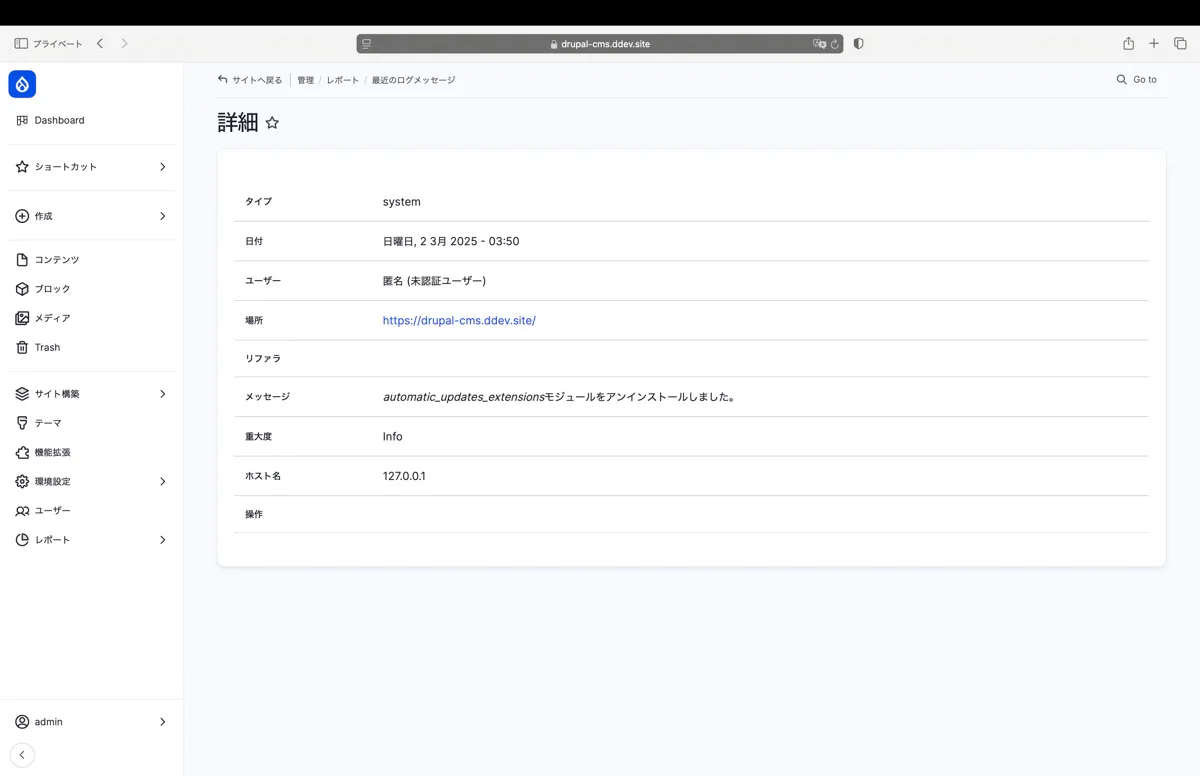Click the Blocks cube icon (ブロック)

pyautogui.click(x=22, y=289)
